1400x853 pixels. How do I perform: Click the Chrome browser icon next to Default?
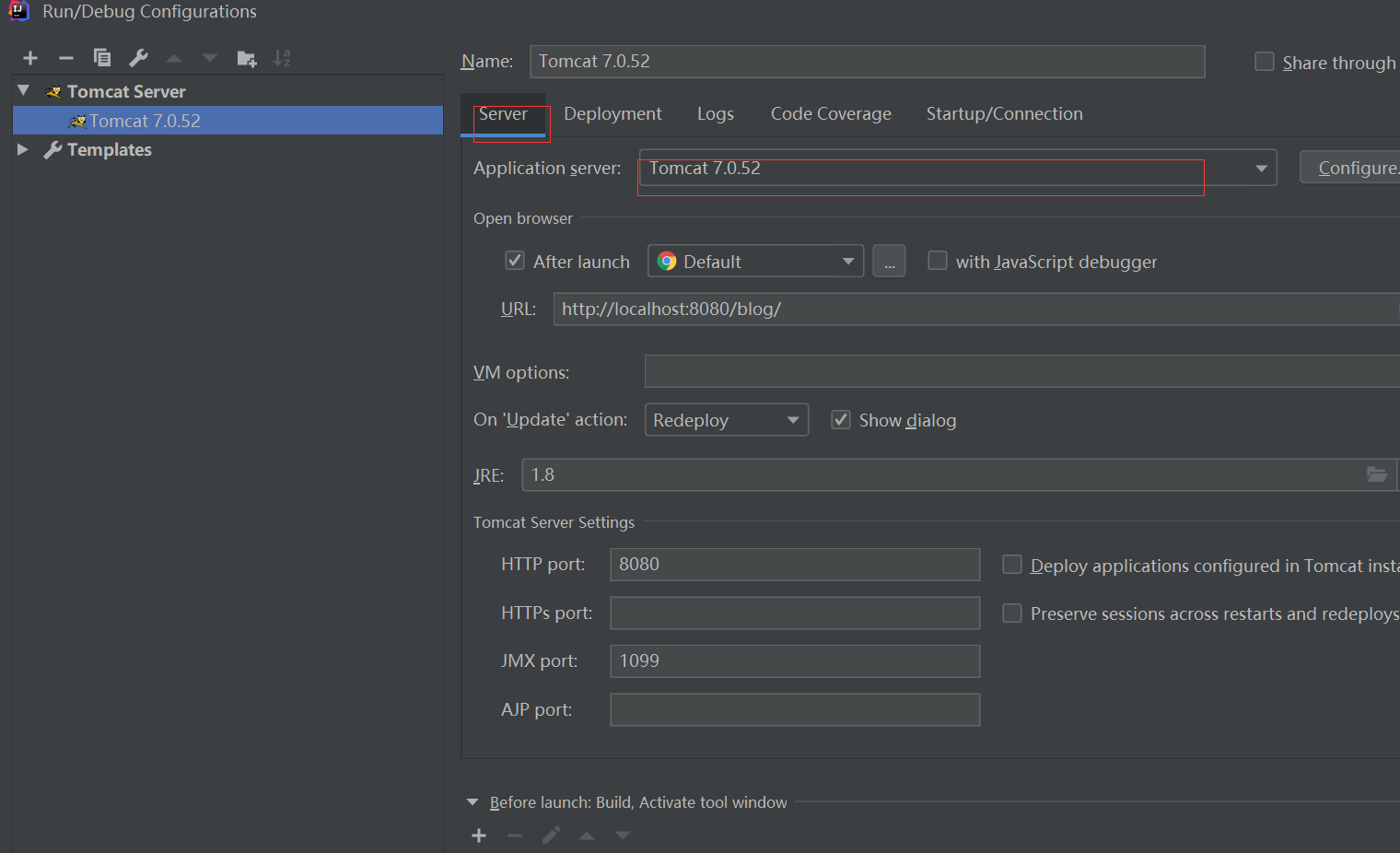666,261
